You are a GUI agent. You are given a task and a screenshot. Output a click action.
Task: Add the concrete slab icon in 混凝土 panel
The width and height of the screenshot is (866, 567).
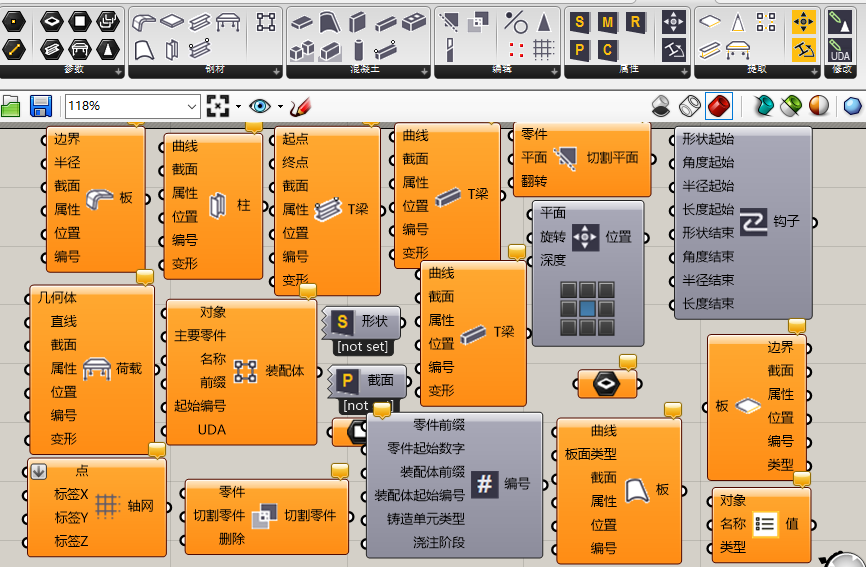tap(302, 23)
